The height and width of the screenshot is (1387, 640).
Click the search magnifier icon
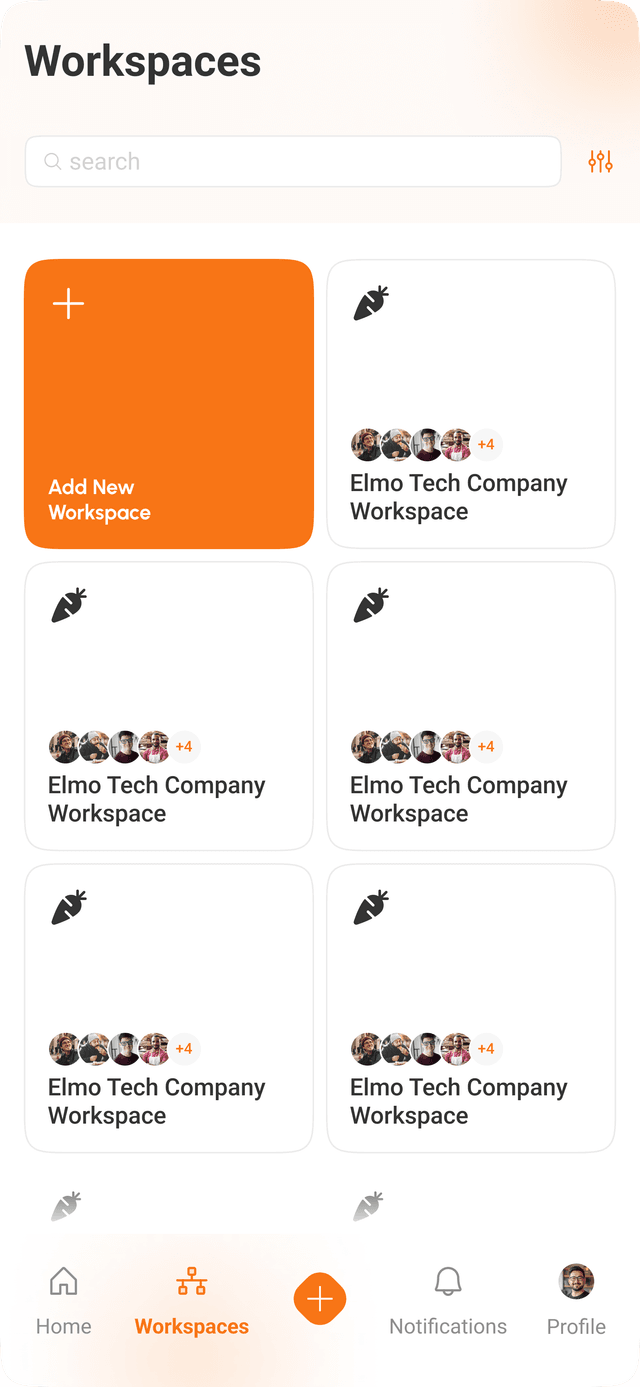pos(53,161)
